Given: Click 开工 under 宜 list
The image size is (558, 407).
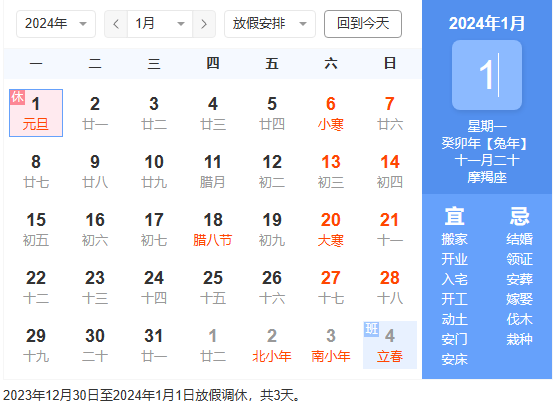Looking at the screenshot, I should 454,299.
